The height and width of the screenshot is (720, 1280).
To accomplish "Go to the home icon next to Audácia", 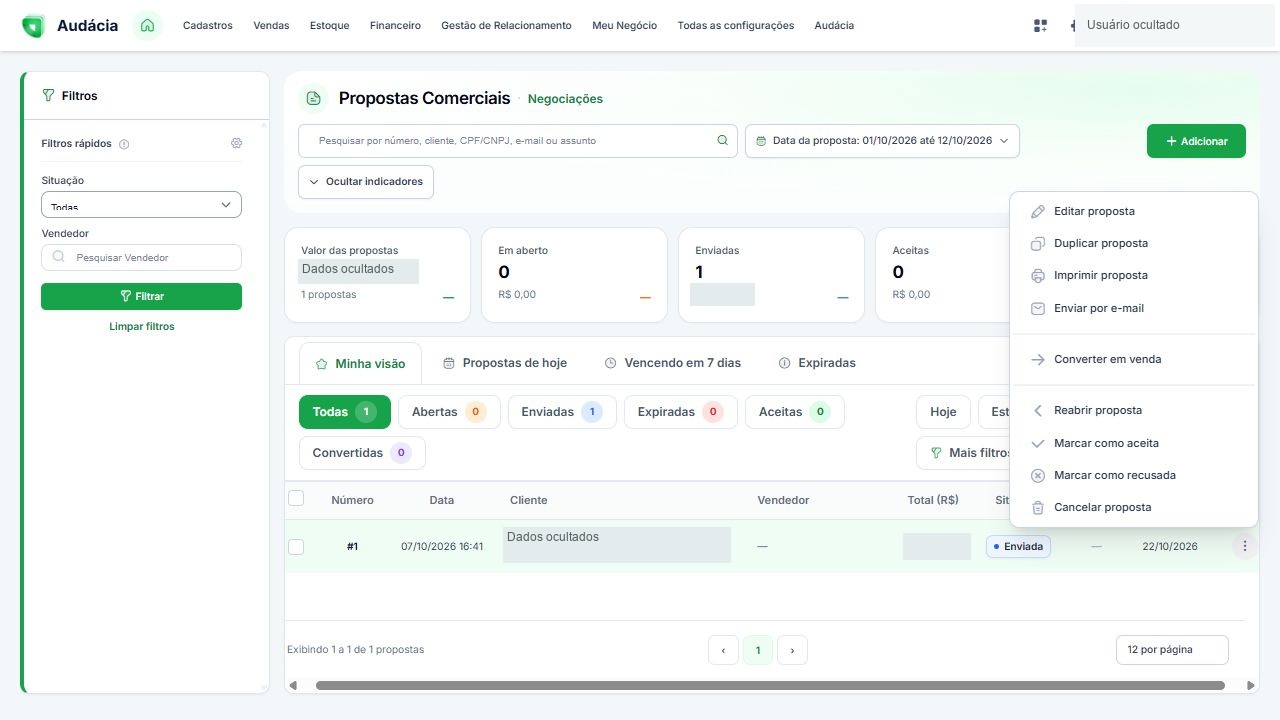I will (x=147, y=26).
